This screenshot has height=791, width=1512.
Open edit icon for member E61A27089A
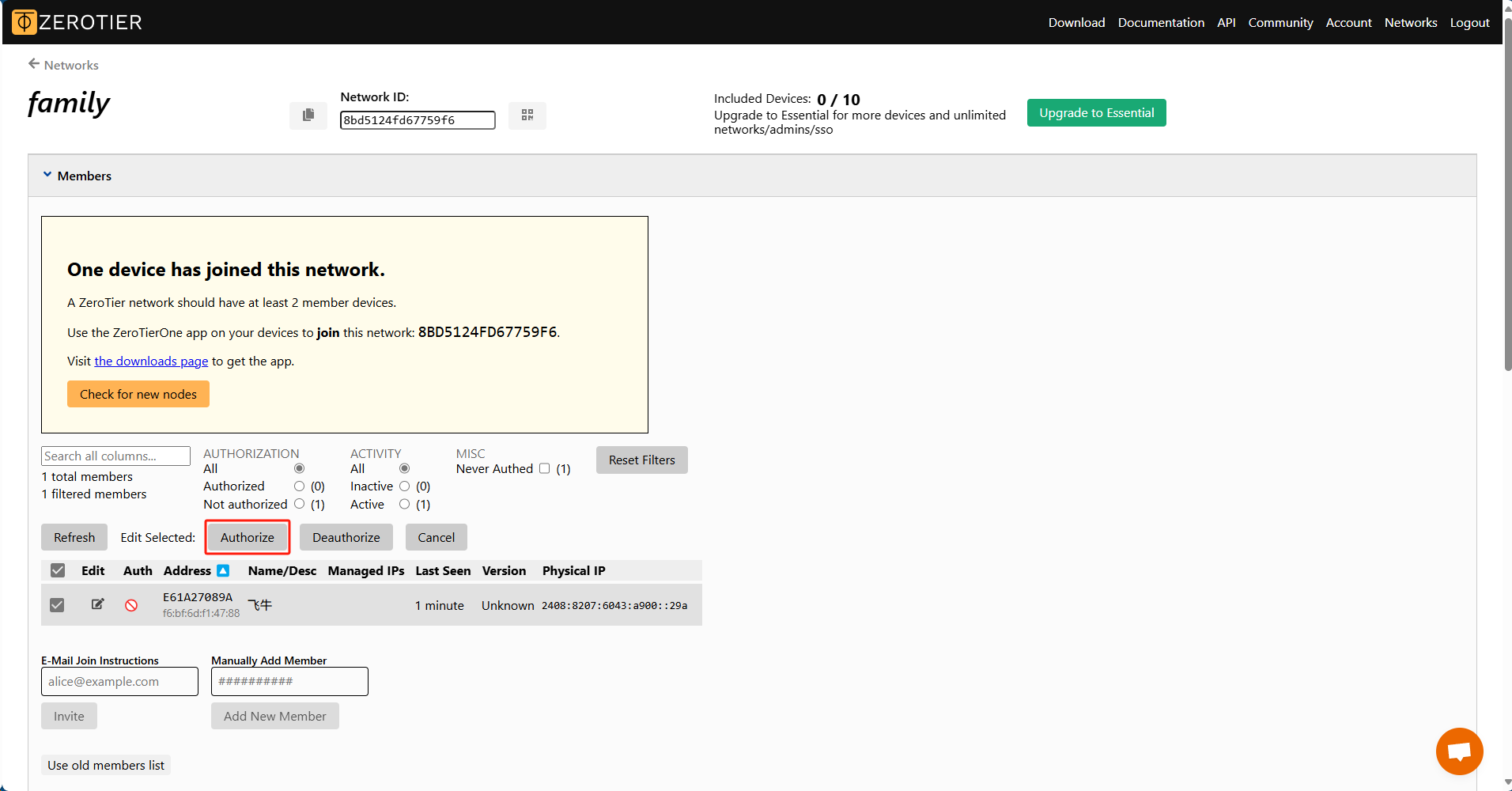click(97, 604)
